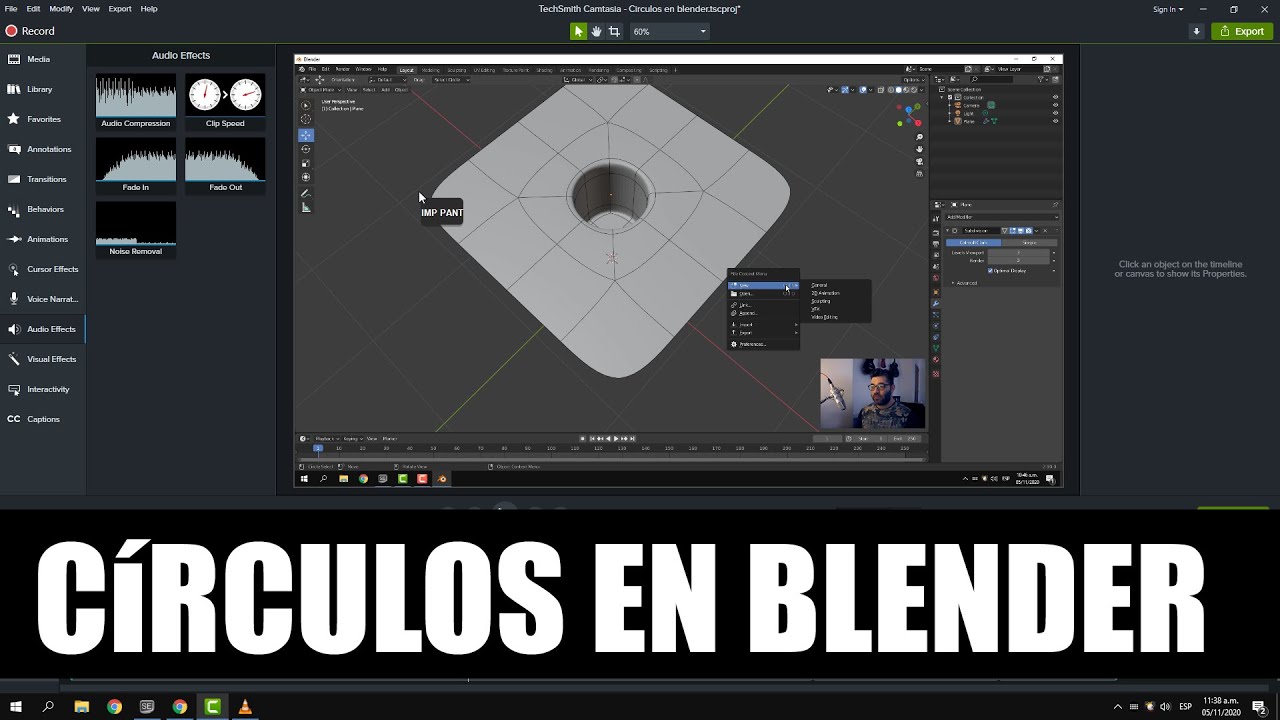The height and width of the screenshot is (720, 1280).
Task: Select the Audio Compression effect thumbnail
Action: click(136, 100)
